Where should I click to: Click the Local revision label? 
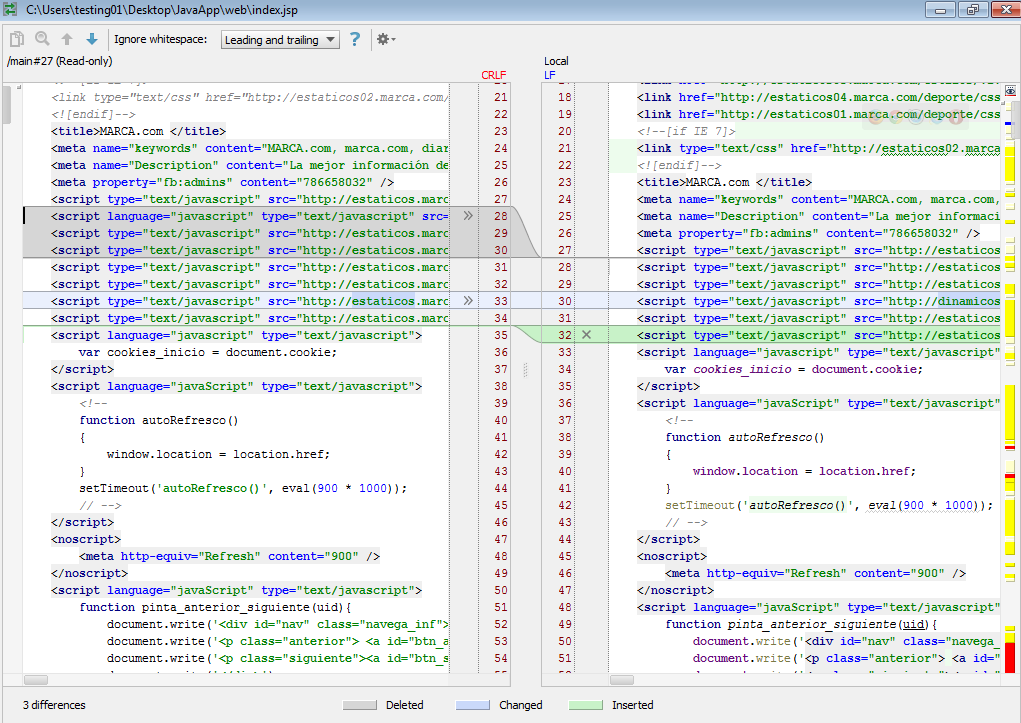point(556,61)
